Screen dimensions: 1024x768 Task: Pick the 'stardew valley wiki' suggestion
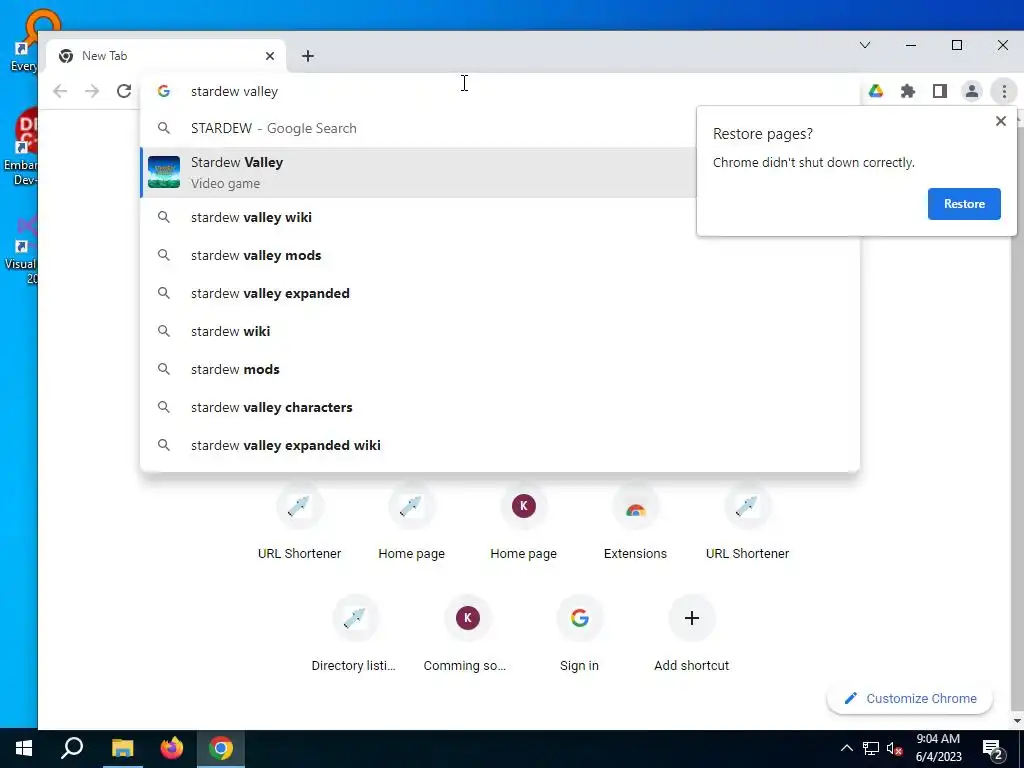(x=418, y=217)
